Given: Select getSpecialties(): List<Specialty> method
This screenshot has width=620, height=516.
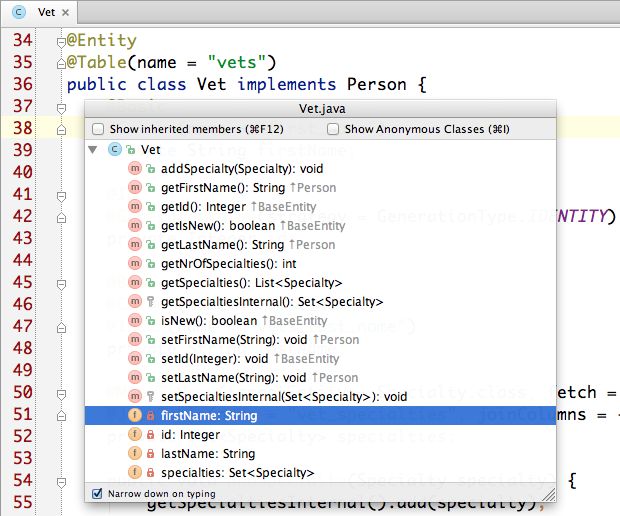Looking at the screenshot, I should point(320,283).
